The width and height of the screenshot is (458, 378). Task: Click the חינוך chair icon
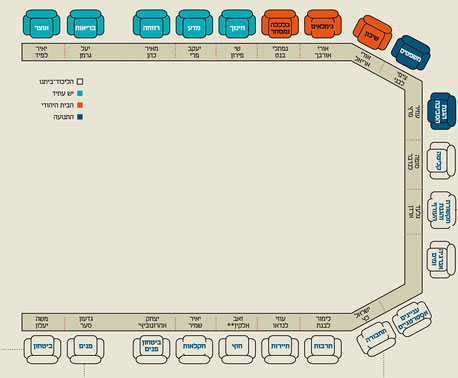coord(237,24)
